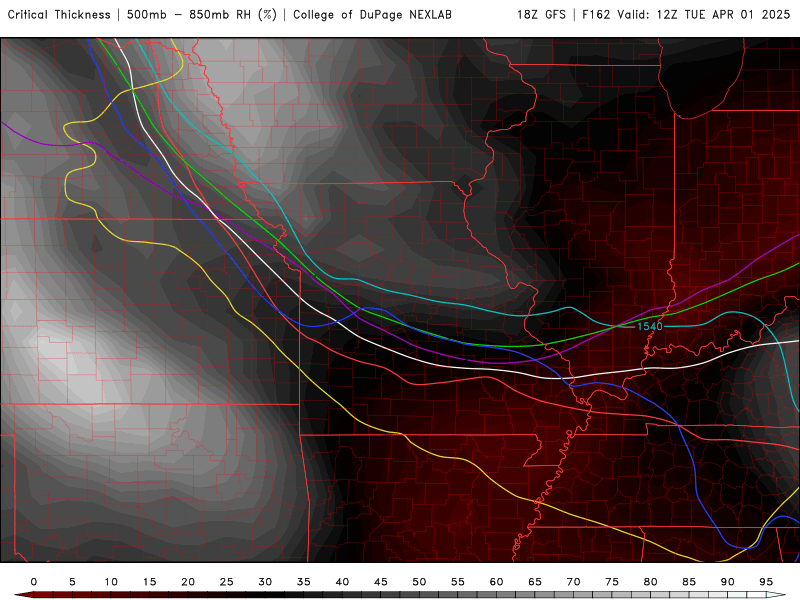Click the cyan "1540" contour label
Image resolution: width=800 pixels, height=600 pixels.
click(x=649, y=326)
